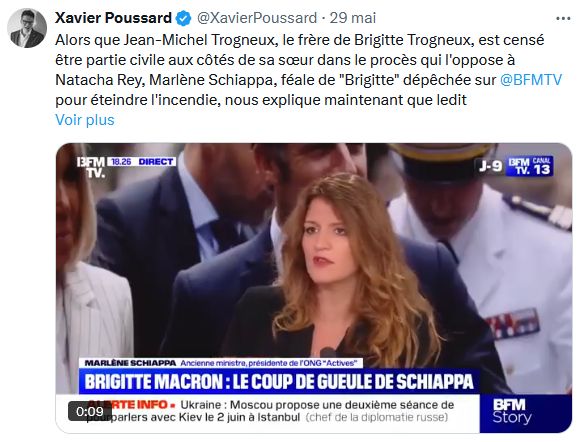Screen dimensions: 580x442
Task: Click the display name Xavier Poussard
Action: tap(113, 18)
